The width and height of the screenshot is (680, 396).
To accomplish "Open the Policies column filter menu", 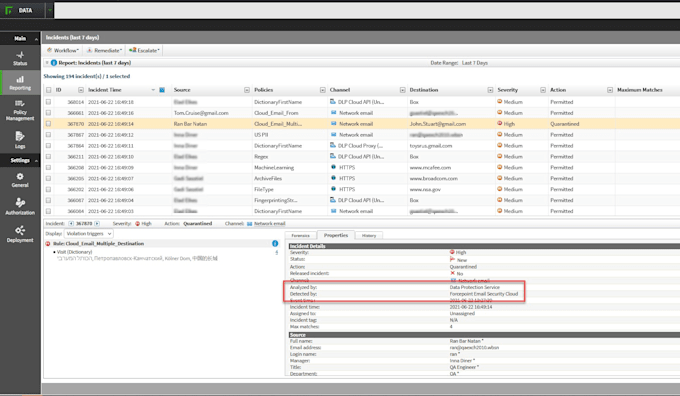I will pos(323,90).
